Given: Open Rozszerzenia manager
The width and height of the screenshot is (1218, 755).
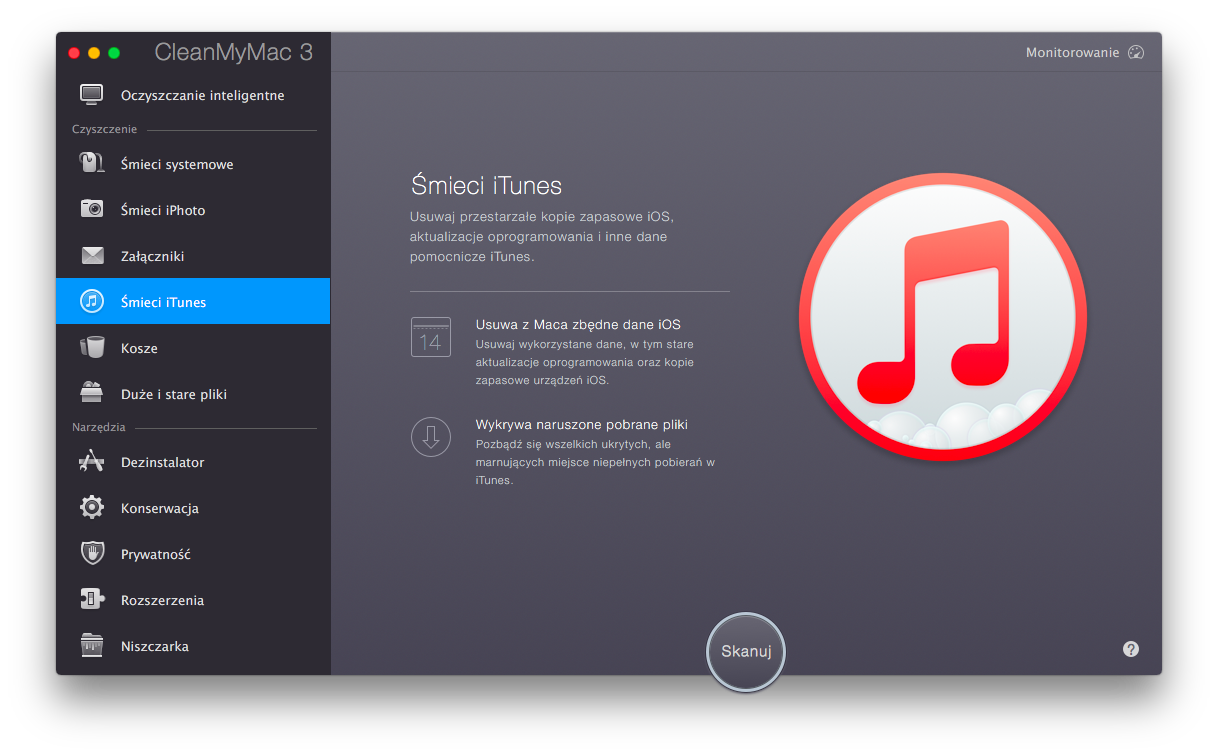Looking at the screenshot, I should click(x=193, y=600).
